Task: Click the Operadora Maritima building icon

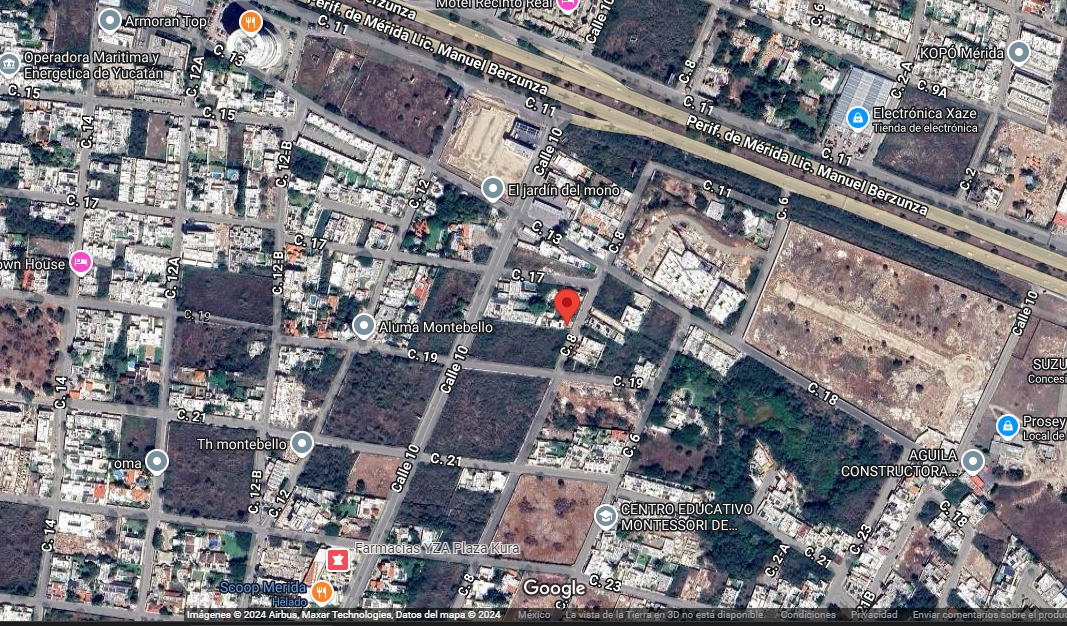Action: [10, 65]
